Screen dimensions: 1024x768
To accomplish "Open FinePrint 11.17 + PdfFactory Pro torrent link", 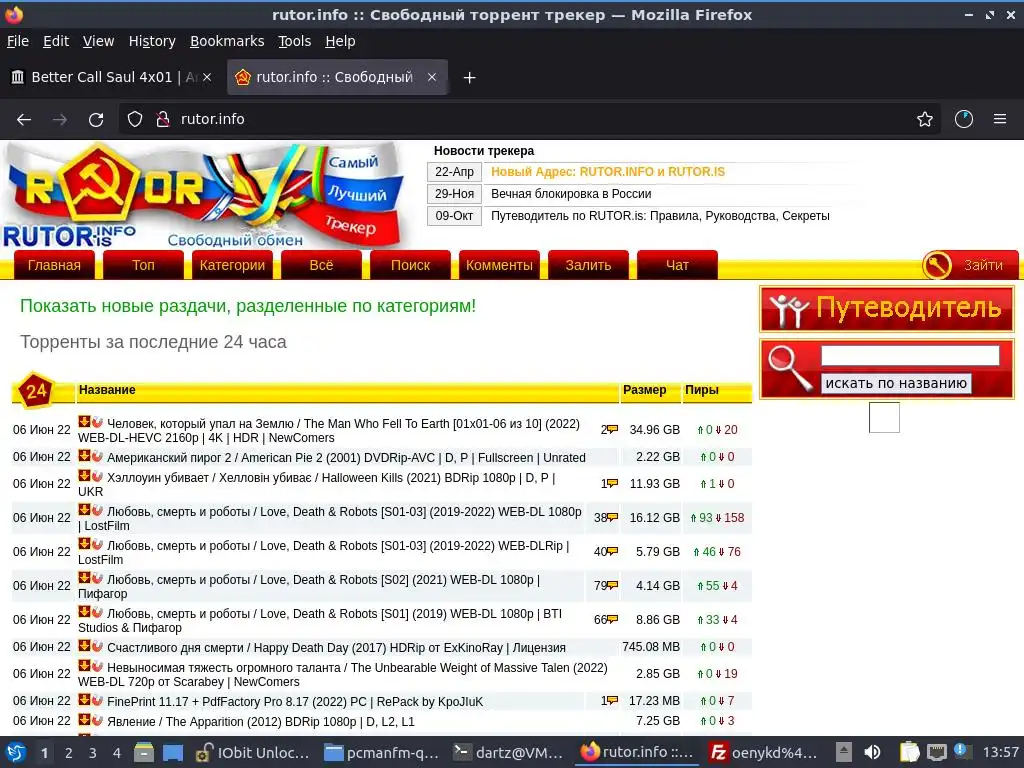I will pyautogui.click(x=295, y=701).
